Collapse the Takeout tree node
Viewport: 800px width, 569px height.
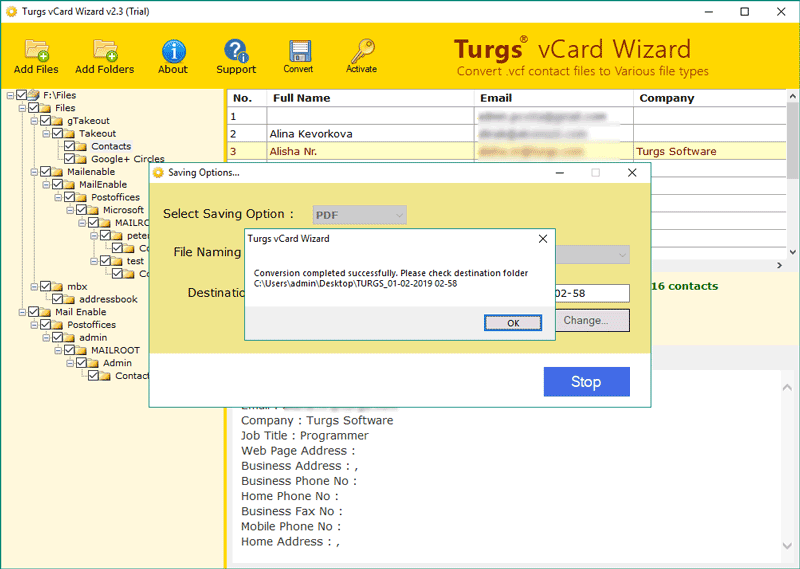(x=46, y=134)
